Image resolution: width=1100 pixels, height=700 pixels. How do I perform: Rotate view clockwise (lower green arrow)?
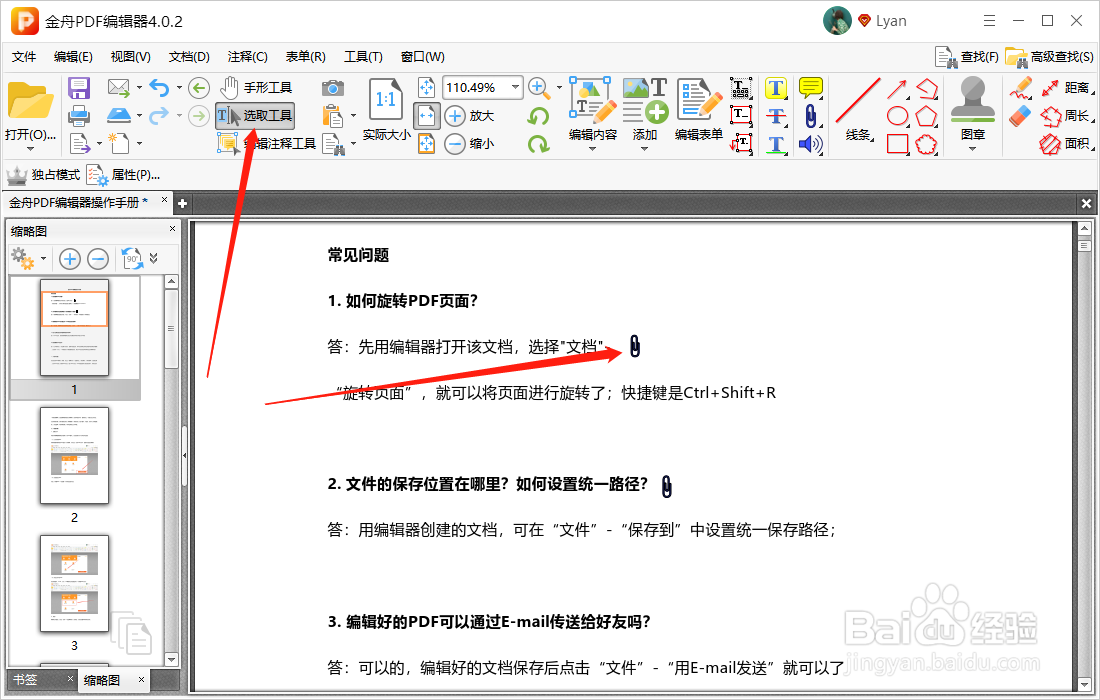click(538, 144)
